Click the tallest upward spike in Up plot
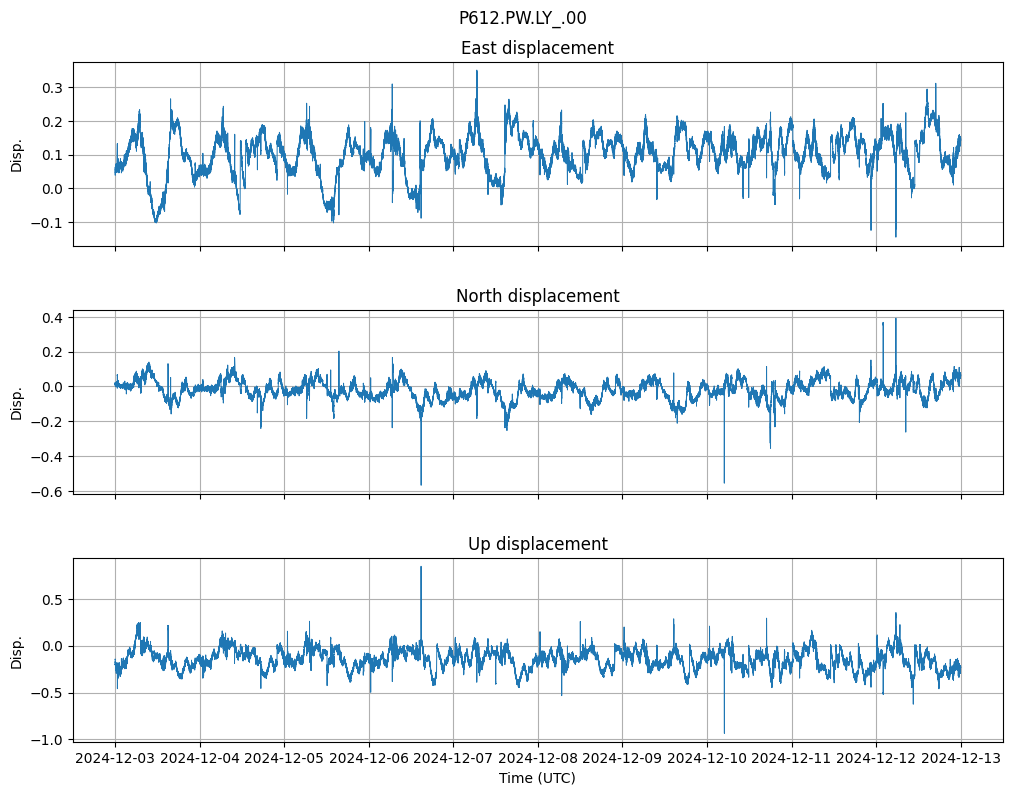This screenshot has width=1012, height=795. click(x=421, y=568)
